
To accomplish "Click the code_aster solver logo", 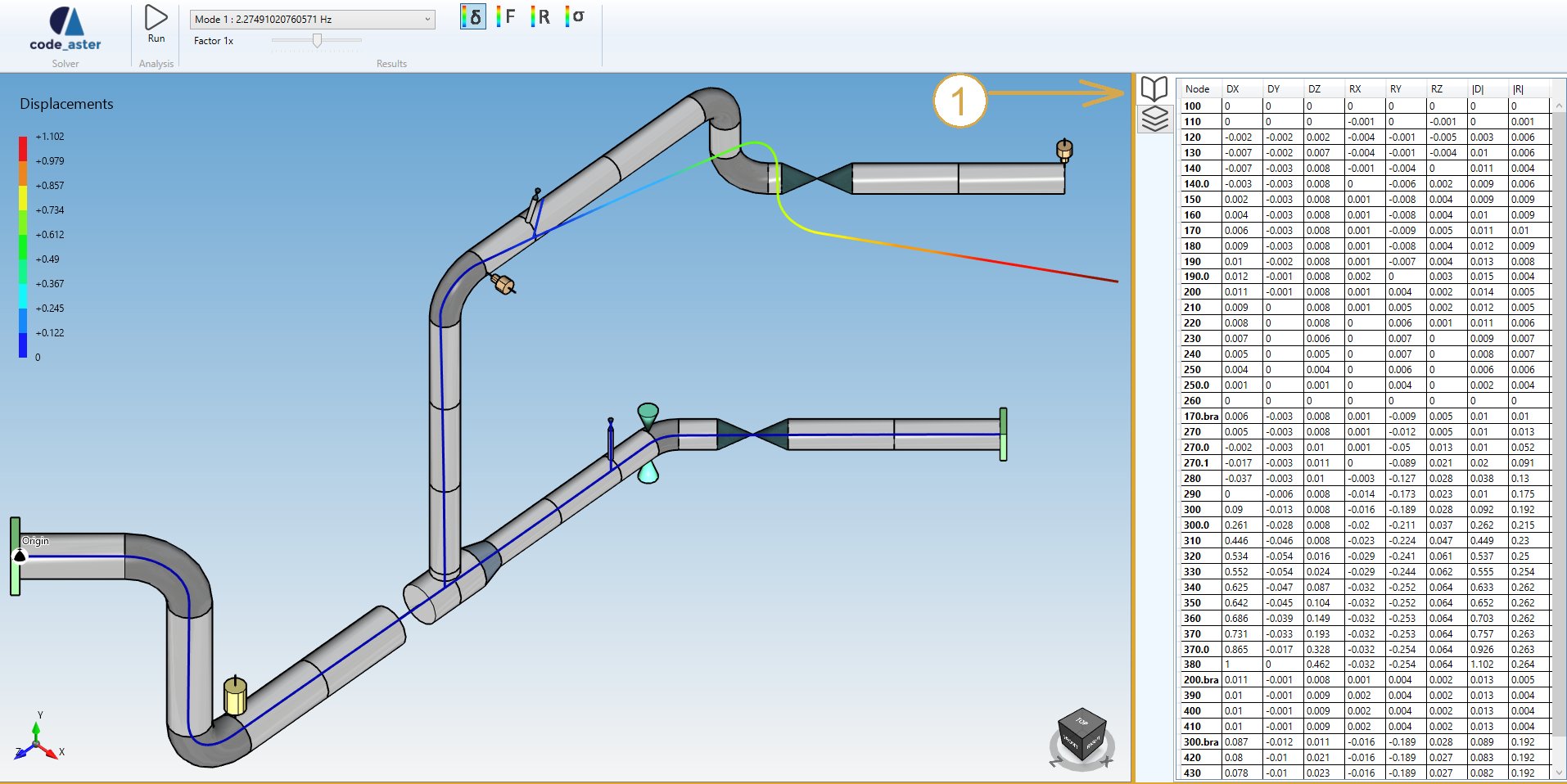I will (x=65, y=29).
